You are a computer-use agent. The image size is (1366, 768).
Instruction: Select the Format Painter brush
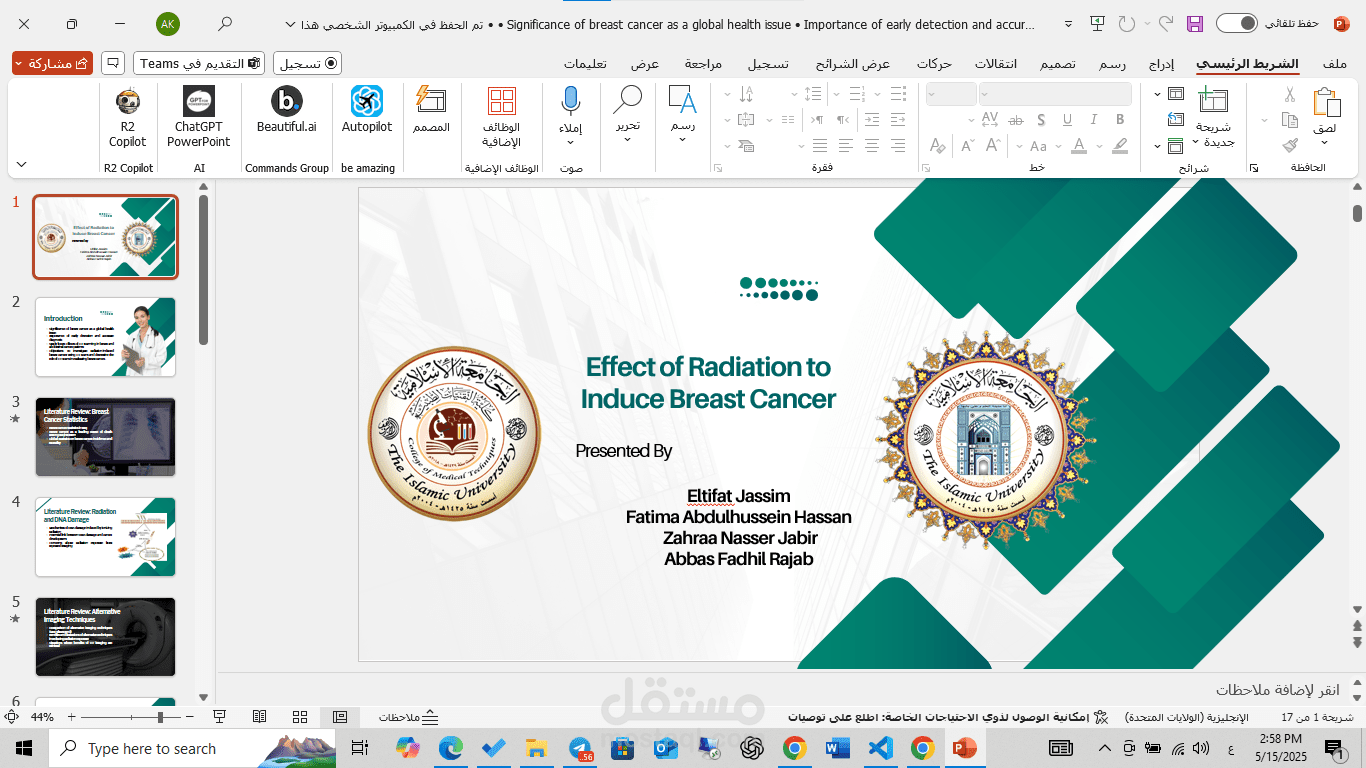coord(1290,145)
